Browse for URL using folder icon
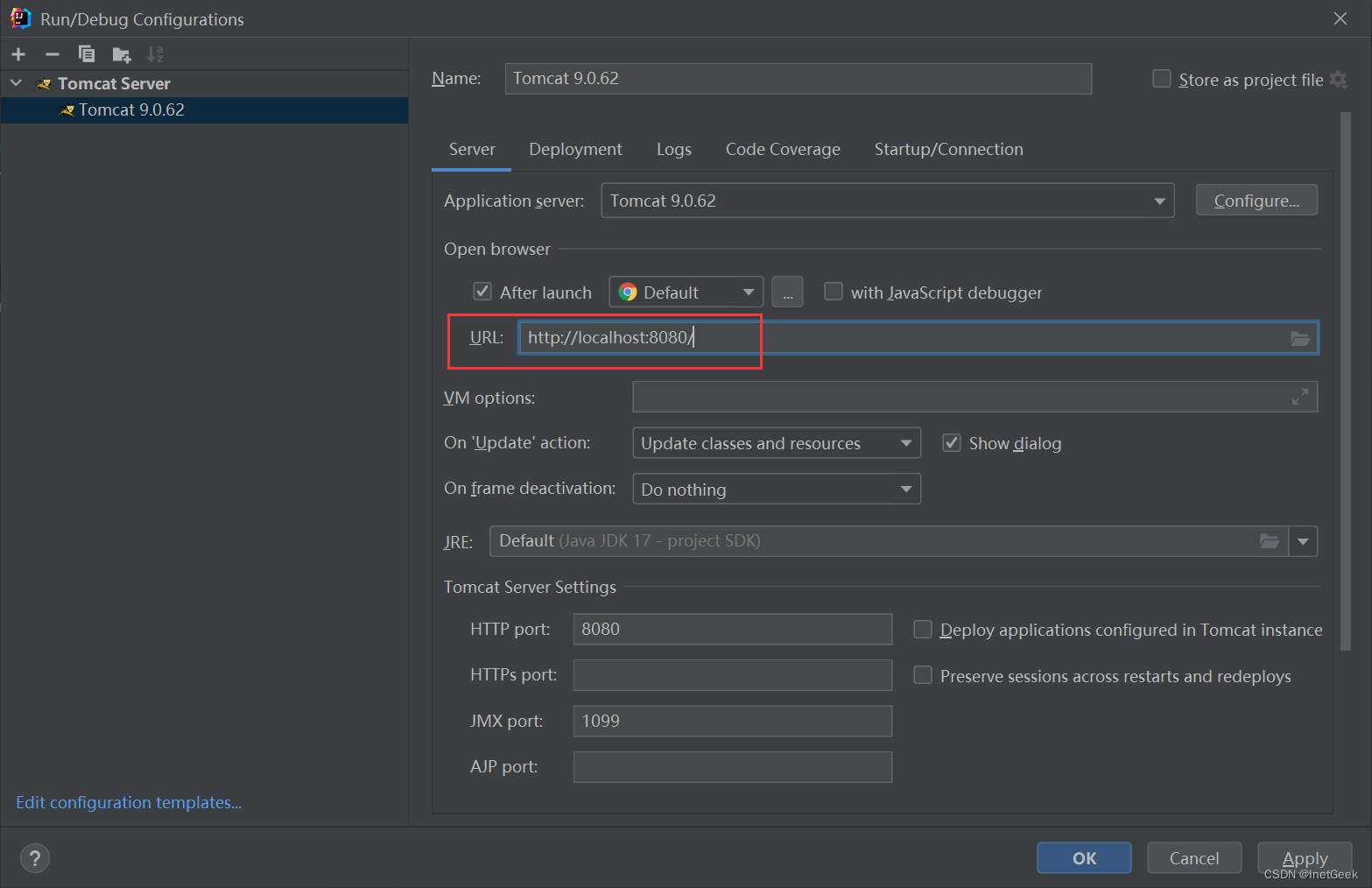1372x888 pixels. 1300,338
